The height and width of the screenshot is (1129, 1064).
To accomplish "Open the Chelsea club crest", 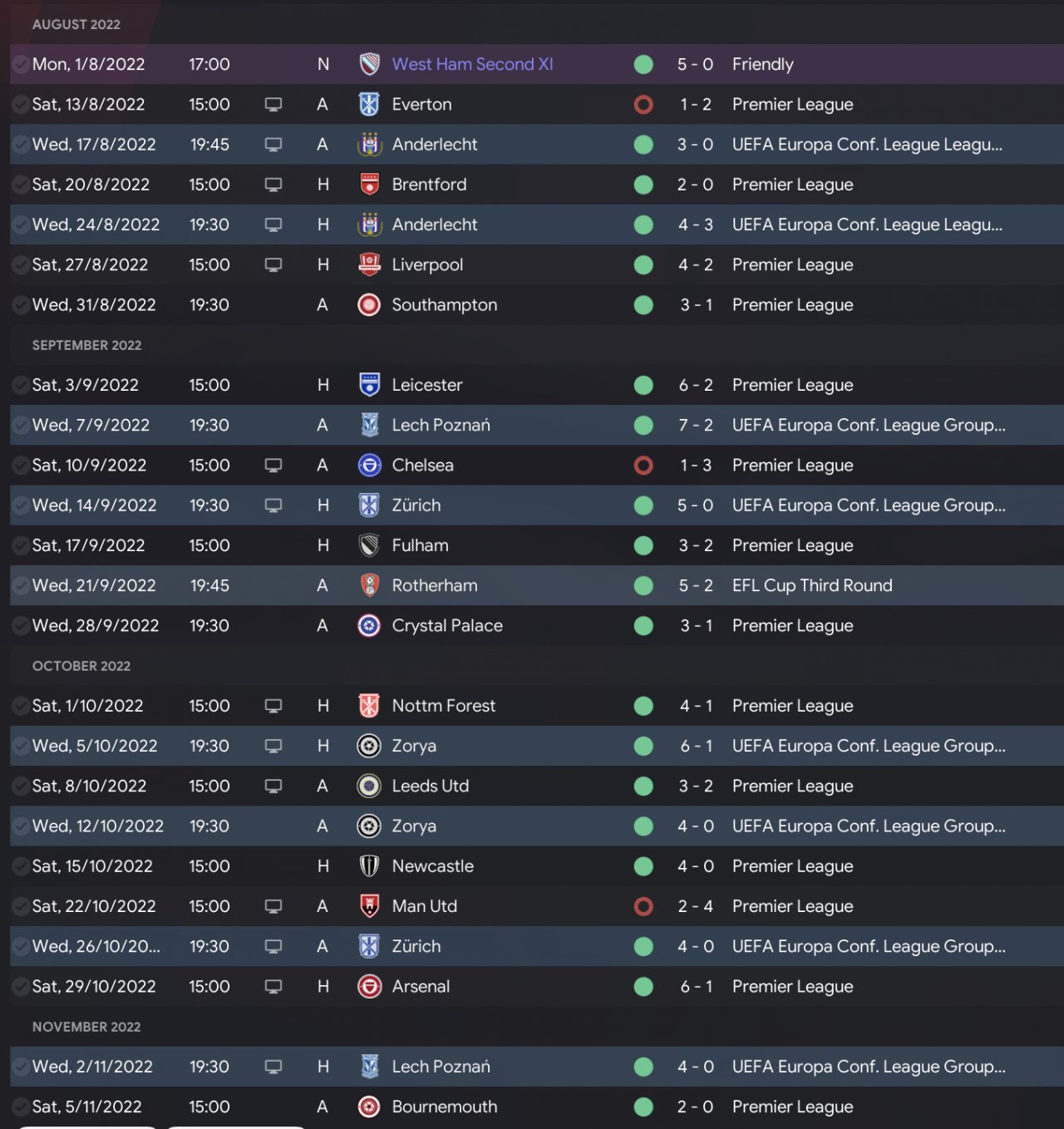I will click(x=369, y=466).
